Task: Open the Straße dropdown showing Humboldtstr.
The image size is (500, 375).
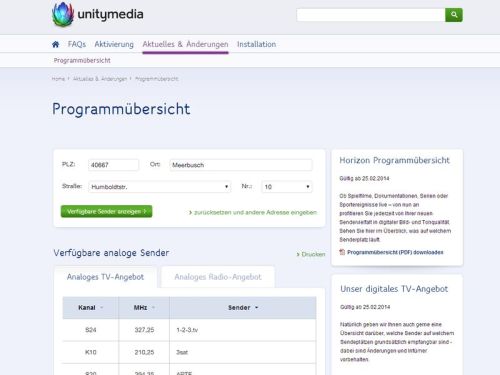Action: [159, 187]
